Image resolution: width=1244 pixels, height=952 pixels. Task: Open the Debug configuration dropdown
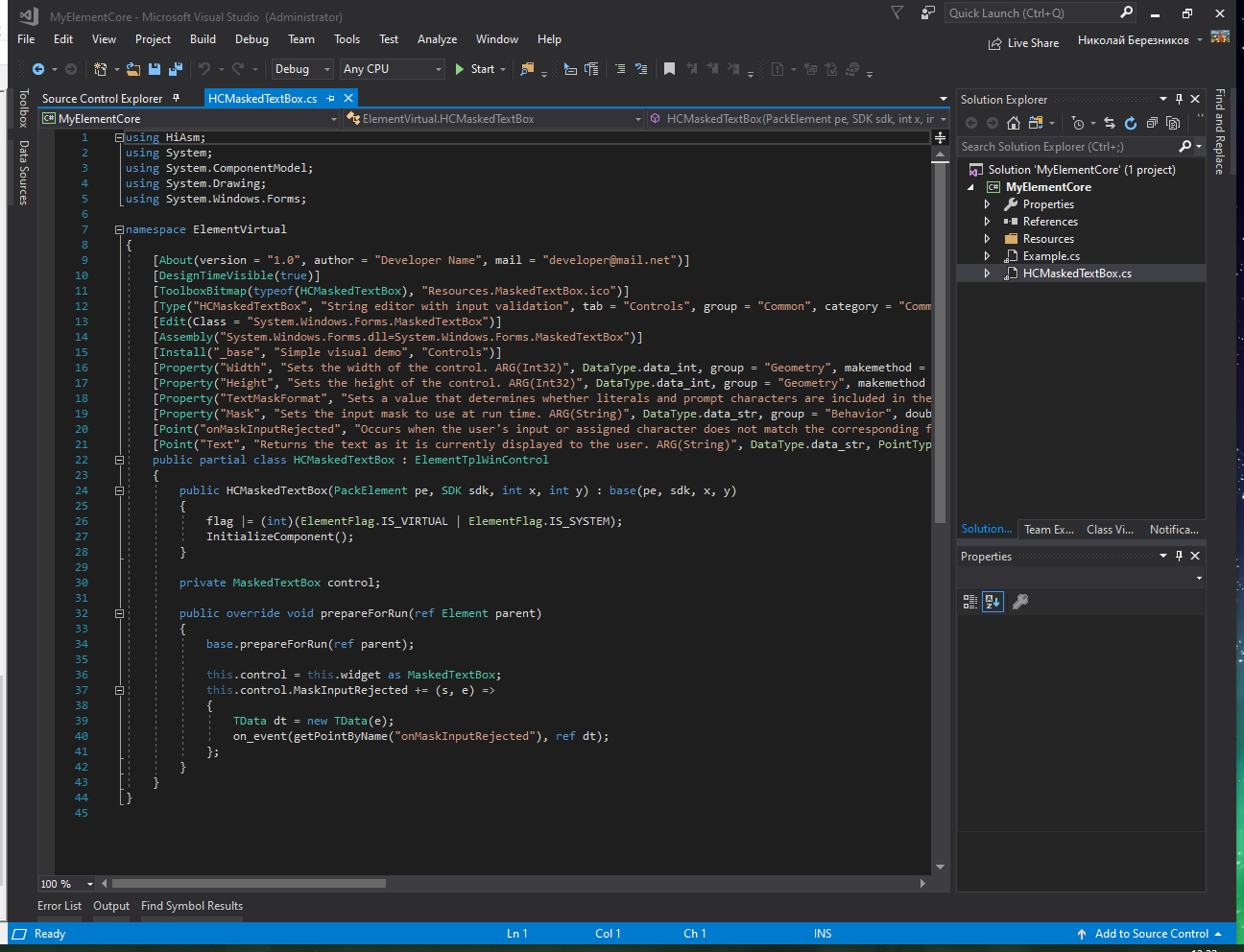[x=301, y=69]
